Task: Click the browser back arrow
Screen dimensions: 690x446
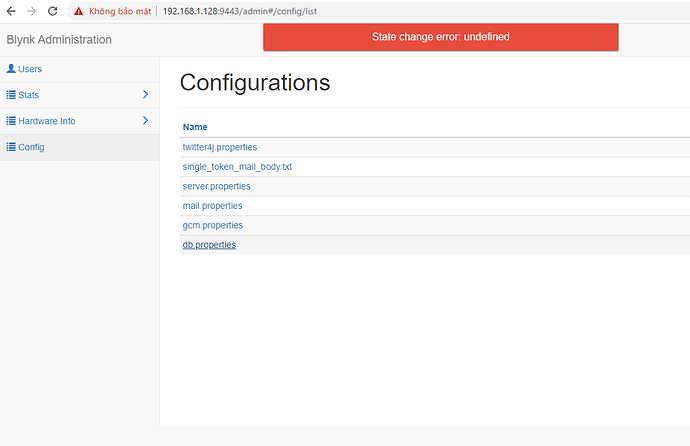Action: [11, 11]
